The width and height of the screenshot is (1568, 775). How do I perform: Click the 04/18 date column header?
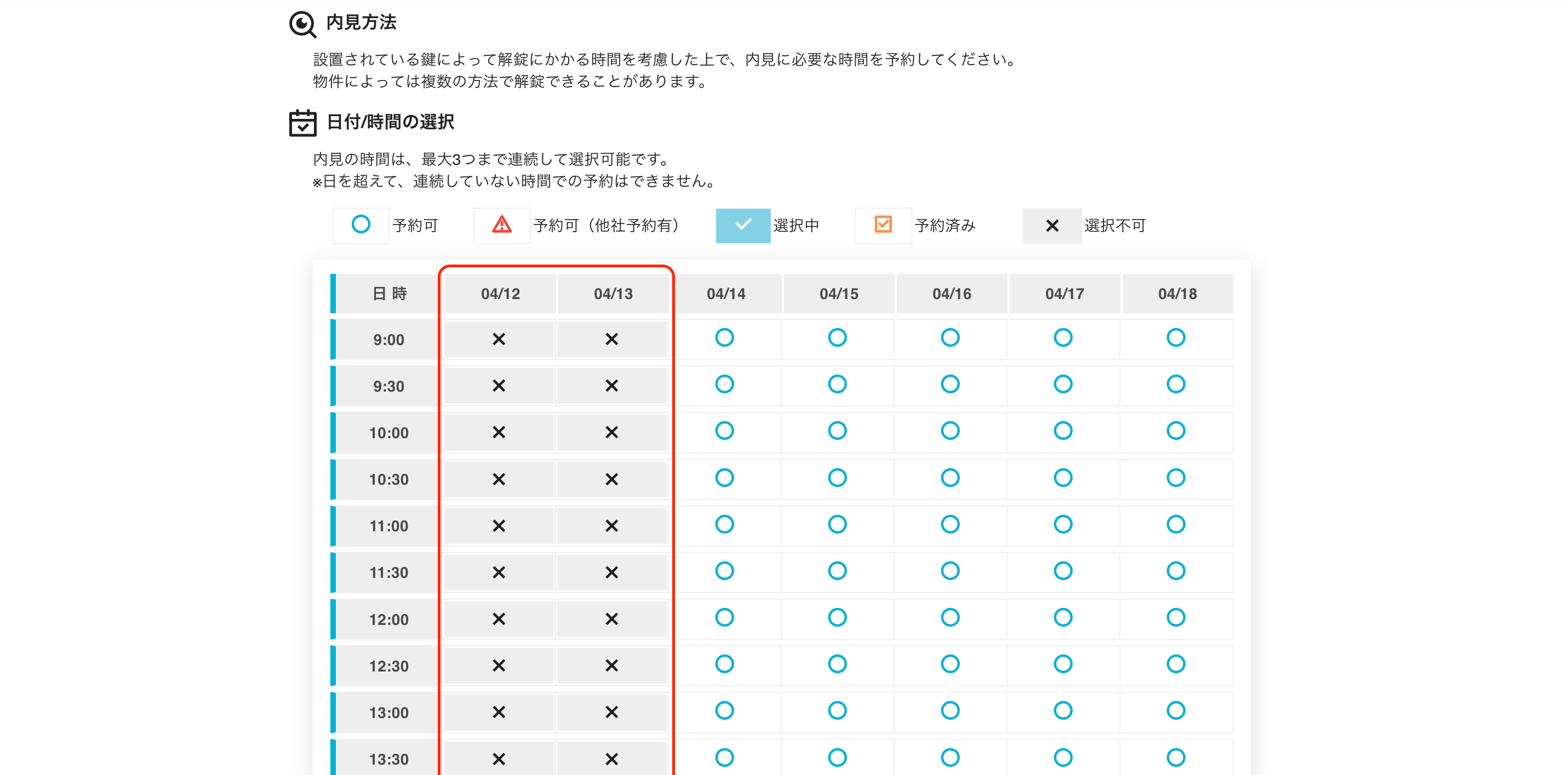pos(1178,294)
